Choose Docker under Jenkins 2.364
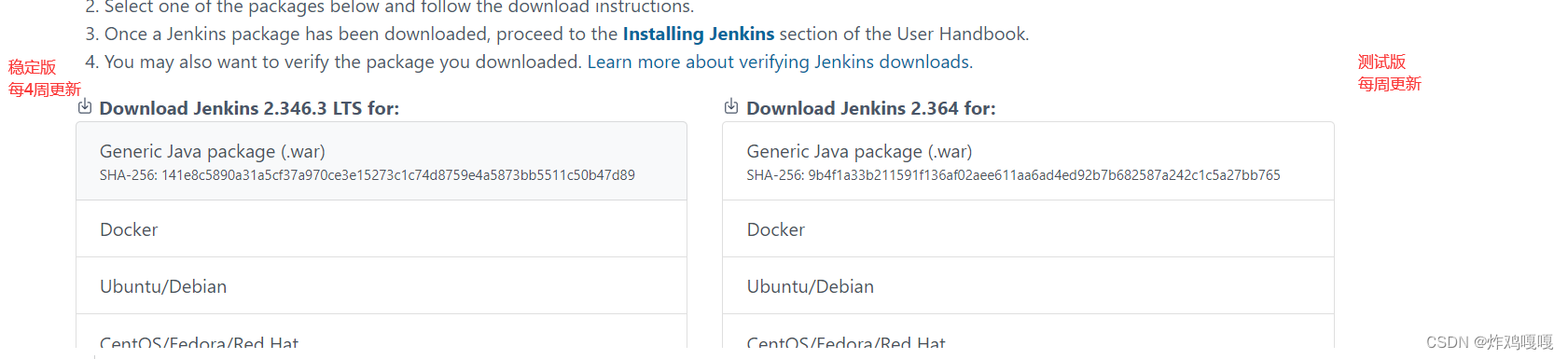 point(1028,229)
